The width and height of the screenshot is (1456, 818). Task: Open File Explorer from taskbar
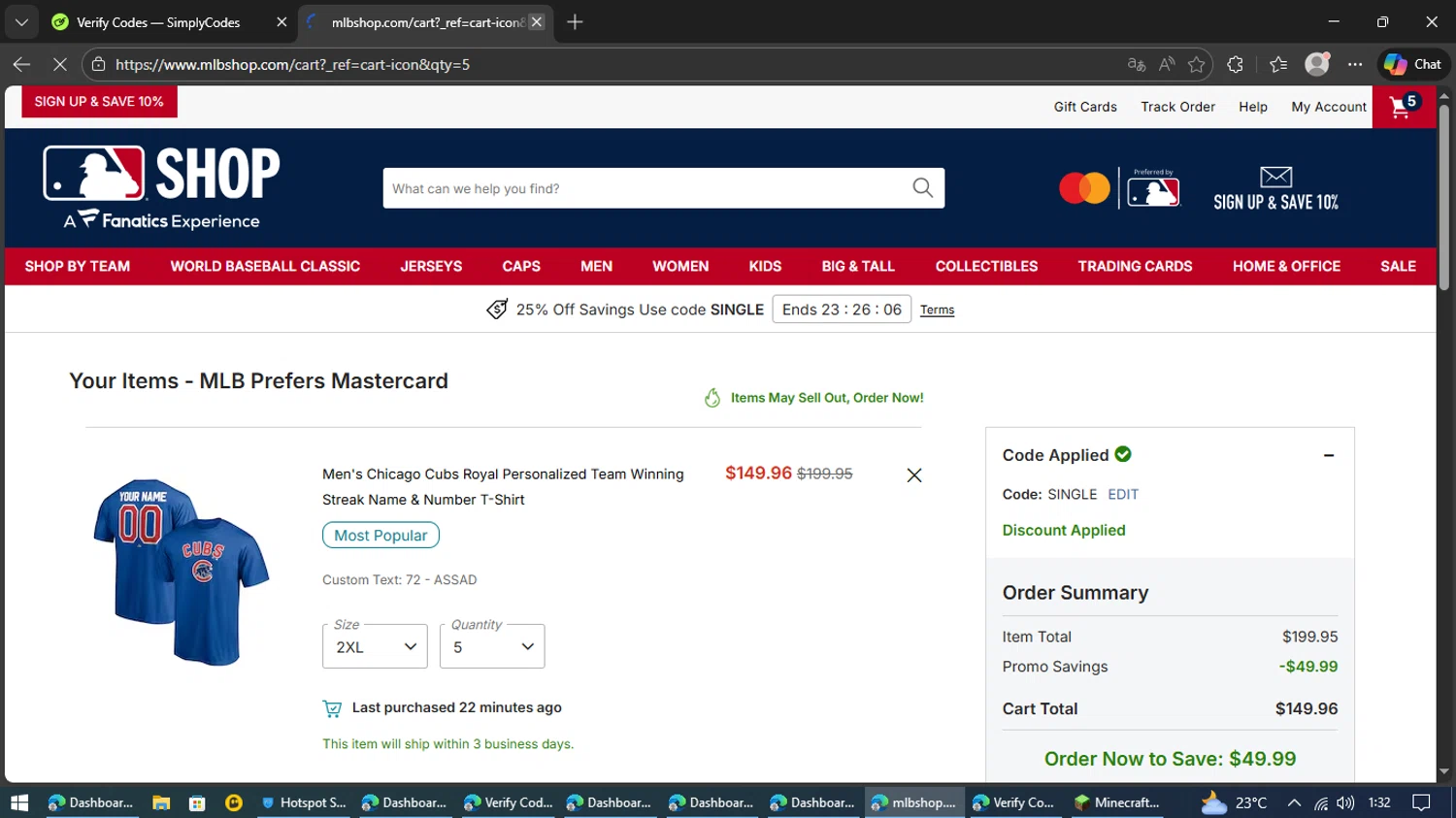pos(161,802)
